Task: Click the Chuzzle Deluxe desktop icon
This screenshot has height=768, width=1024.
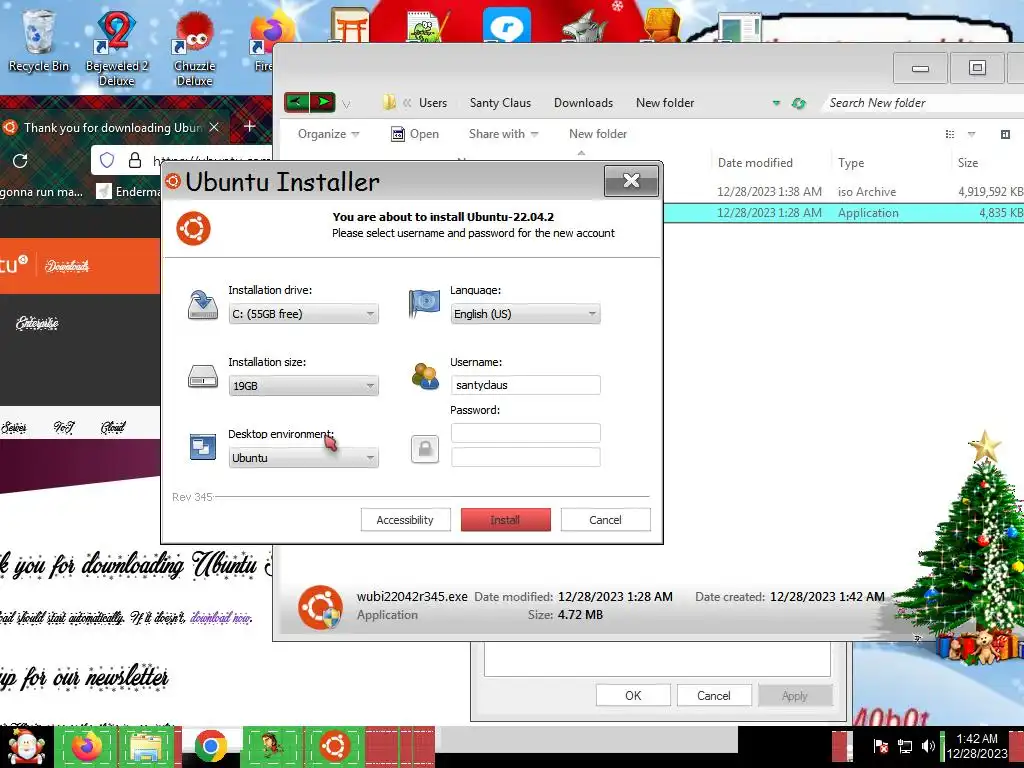Action: point(194,48)
